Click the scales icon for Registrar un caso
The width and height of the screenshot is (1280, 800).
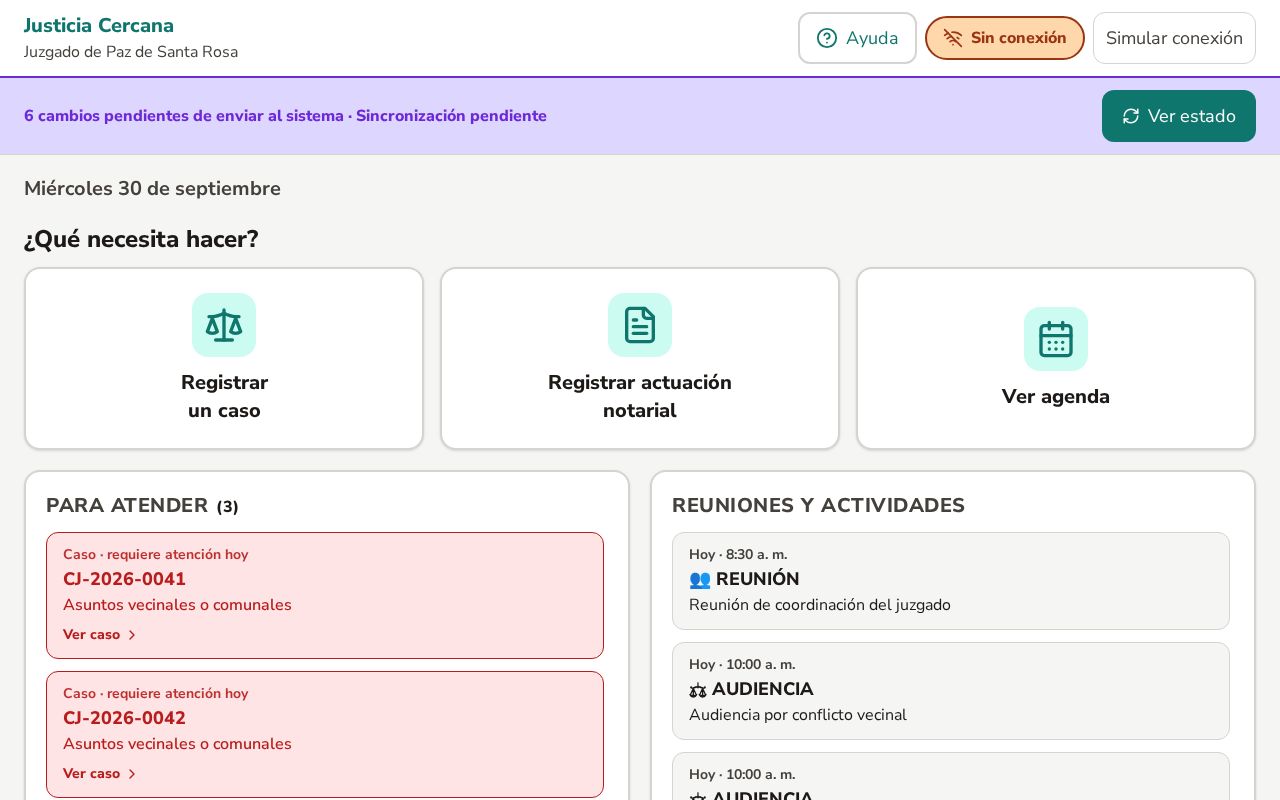(224, 325)
